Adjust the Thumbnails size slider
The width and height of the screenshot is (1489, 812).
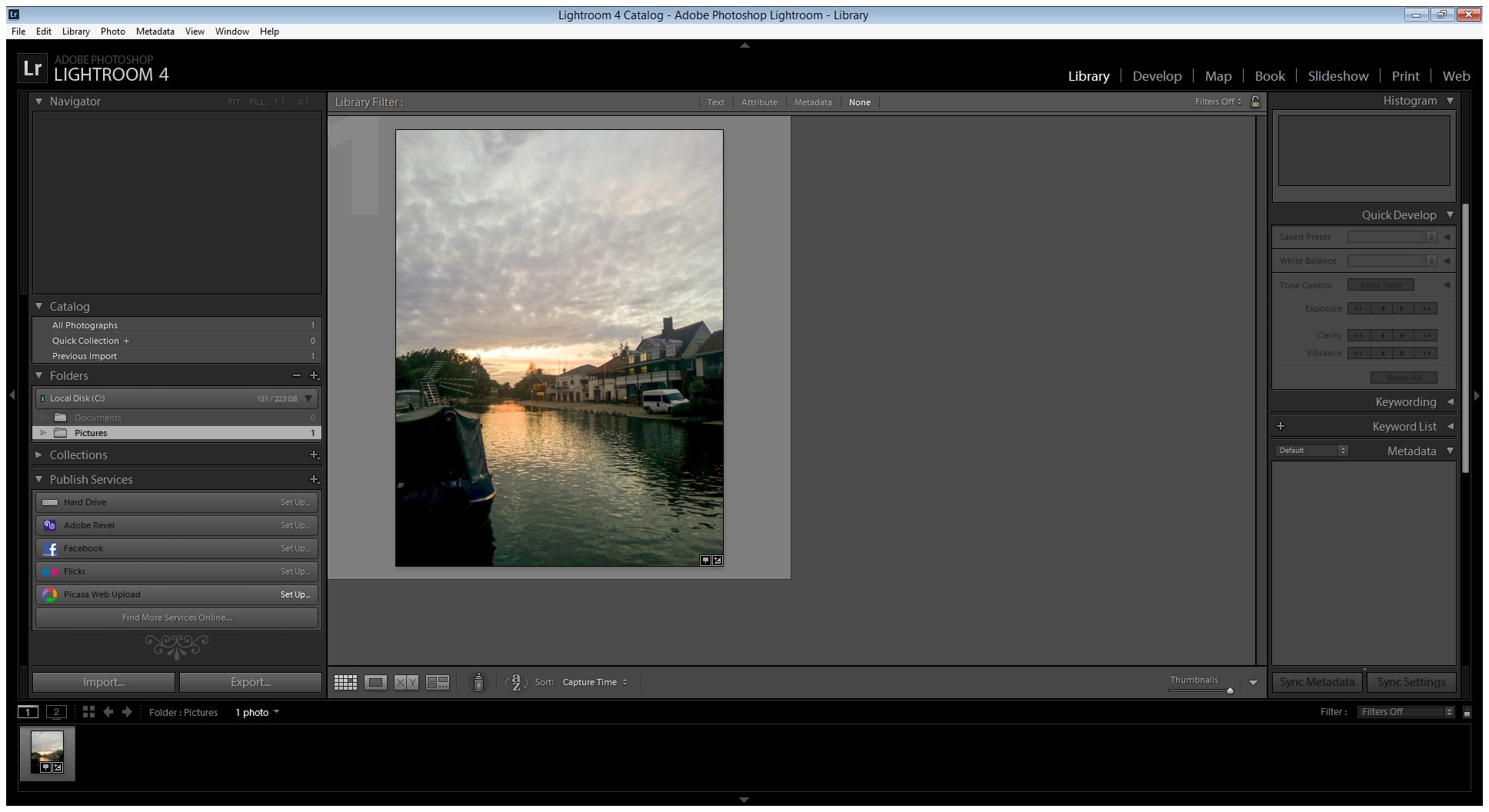[1229, 691]
